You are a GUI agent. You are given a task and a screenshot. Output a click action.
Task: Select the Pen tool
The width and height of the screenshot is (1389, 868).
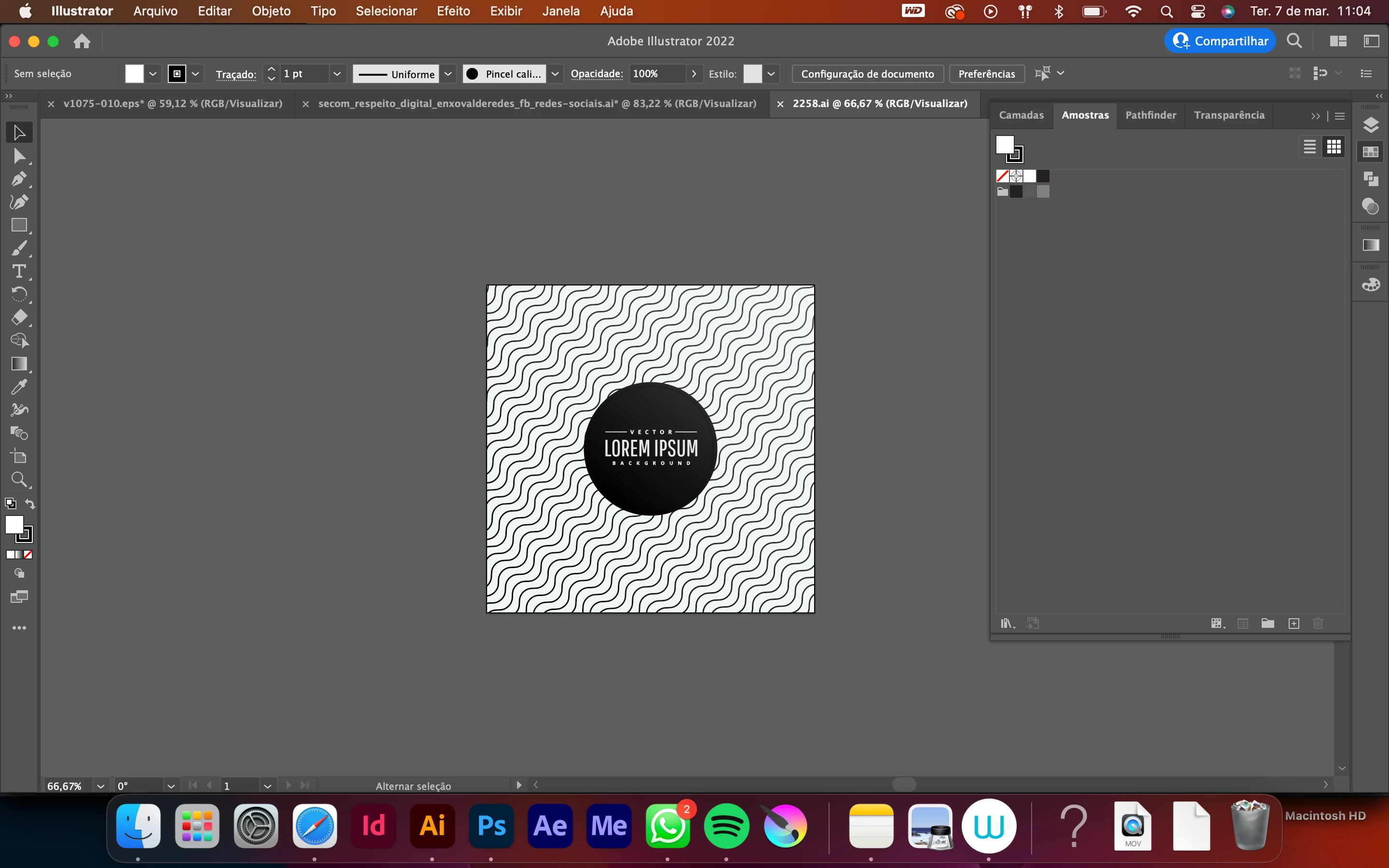point(19,178)
